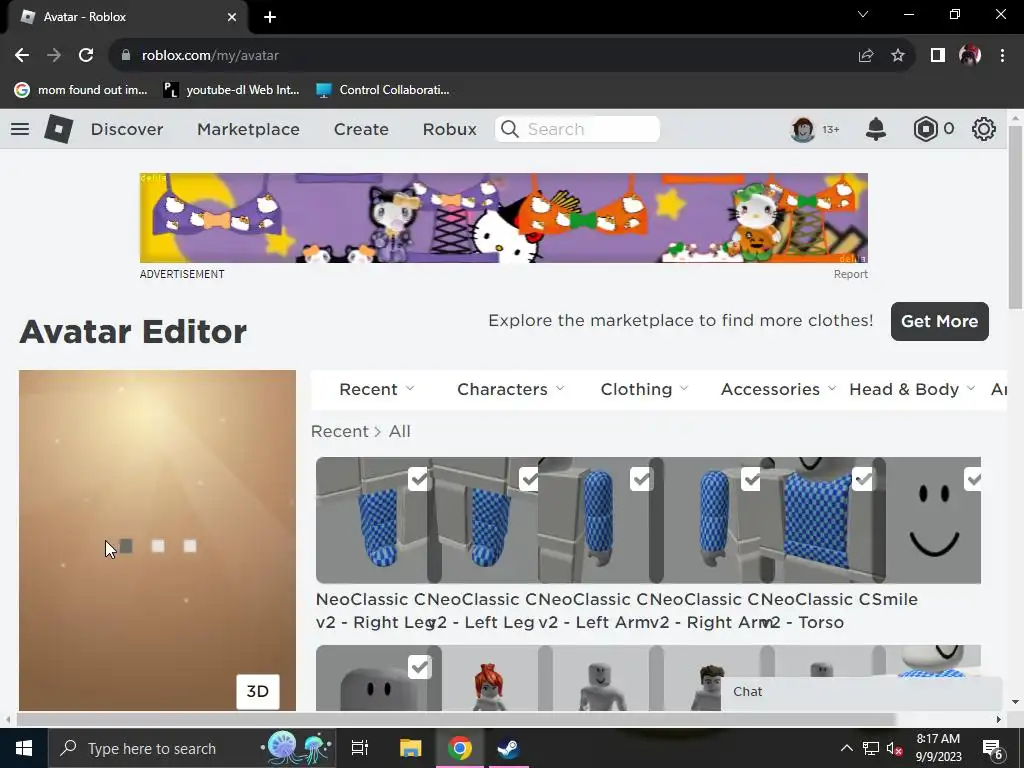The height and width of the screenshot is (768, 1024).
Task: Toggle the Chrome side panel icon
Action: click(x=938, y=56)
